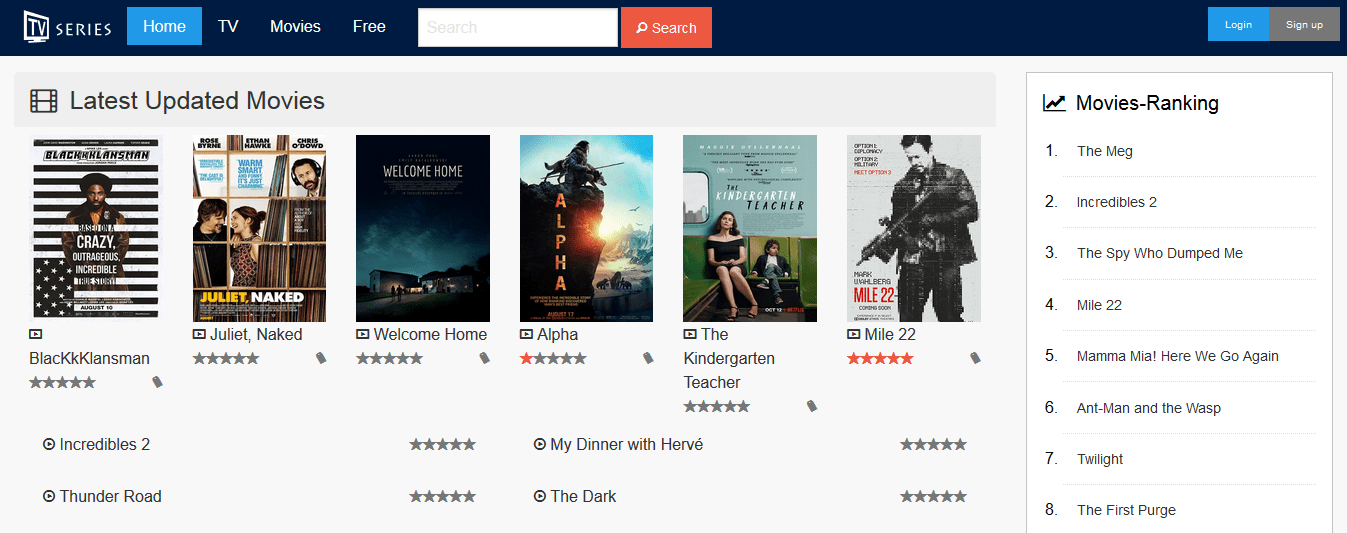Click the chart icon beside Movies-Ranking
Screen dimensions: 1347x533
(1054, 102)
